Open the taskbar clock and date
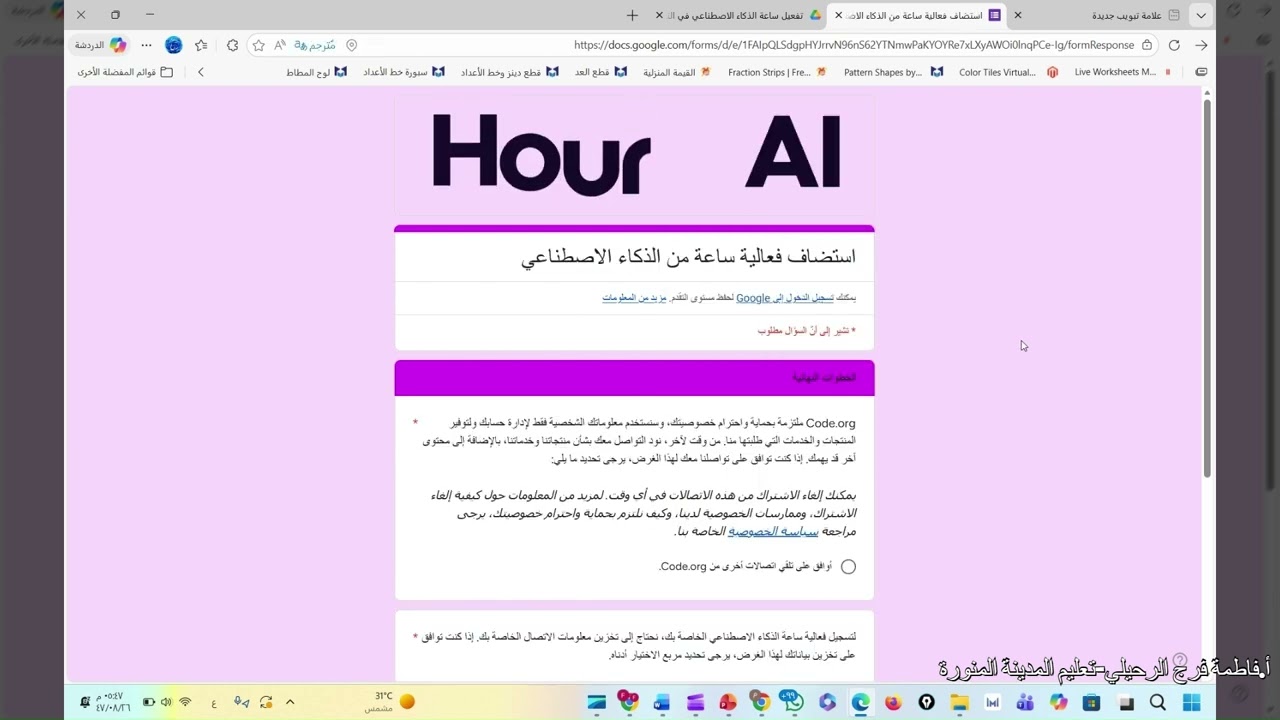This screenshot has width=1280, height=720. point(113,702)
